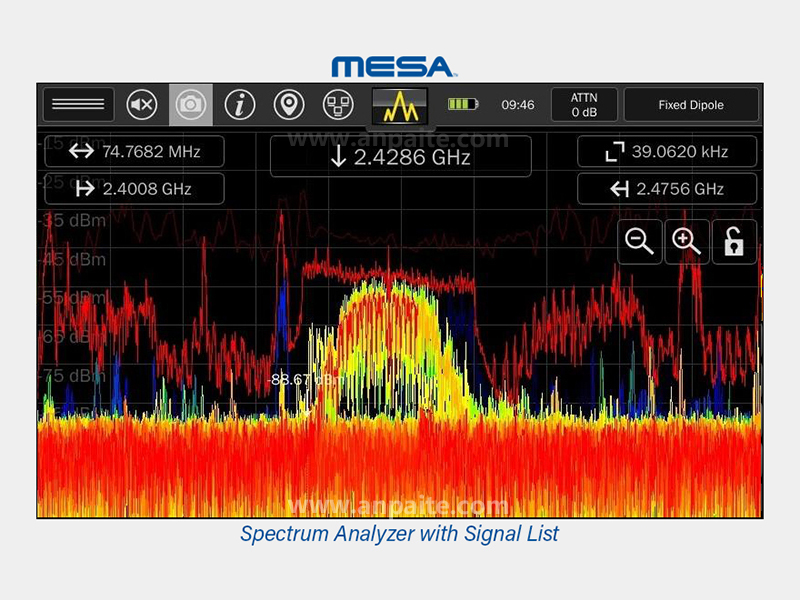
Task: Set the 2.4756 GHz stop frequency
Action: [x=667, y=188]
